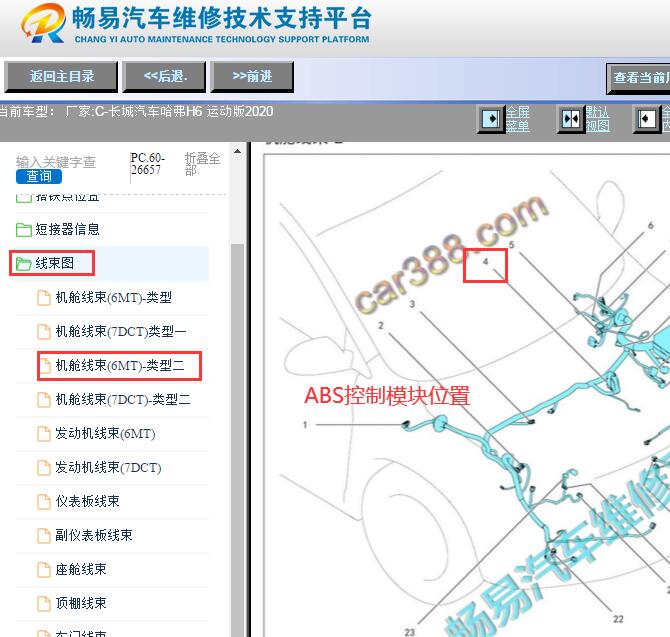The image size is (670, 637).
Task: Click page icon of 发动机线束(6MT)
Action: pyautogui.click(x=44, y=434)
